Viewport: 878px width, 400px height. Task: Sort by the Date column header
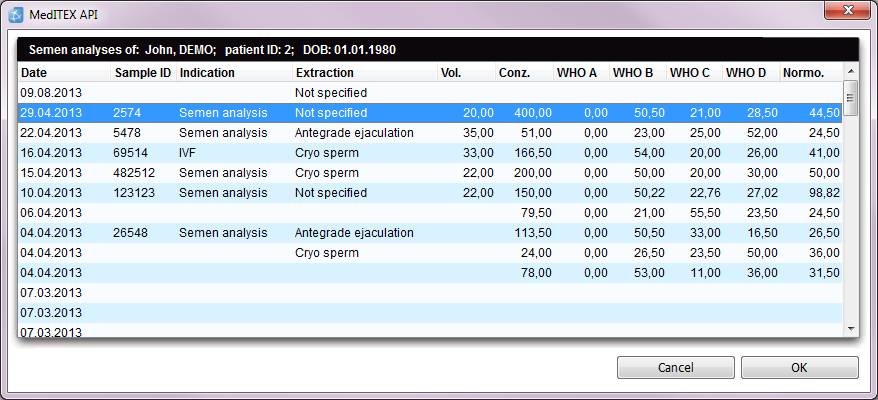click(64, 73)
